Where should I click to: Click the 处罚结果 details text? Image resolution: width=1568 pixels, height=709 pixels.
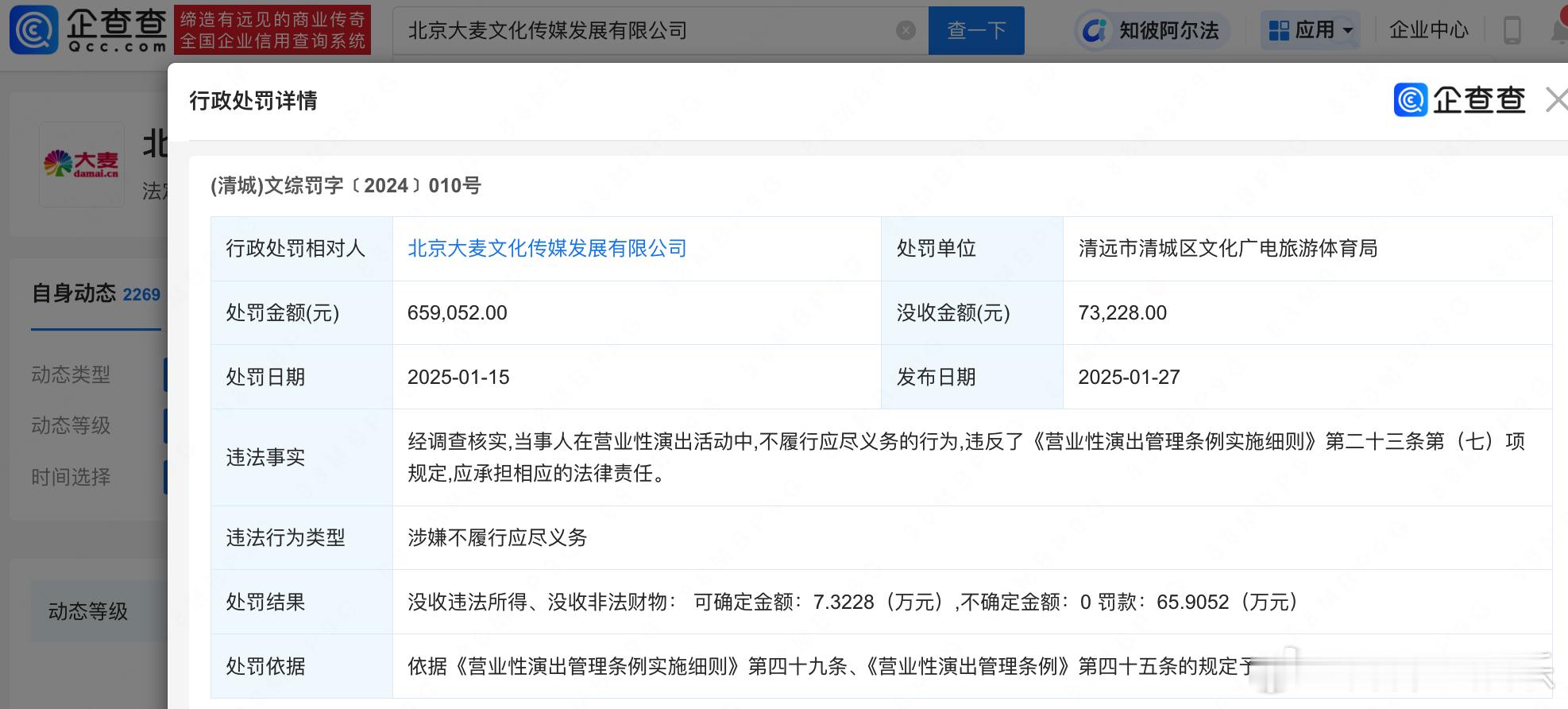(852, 602)
